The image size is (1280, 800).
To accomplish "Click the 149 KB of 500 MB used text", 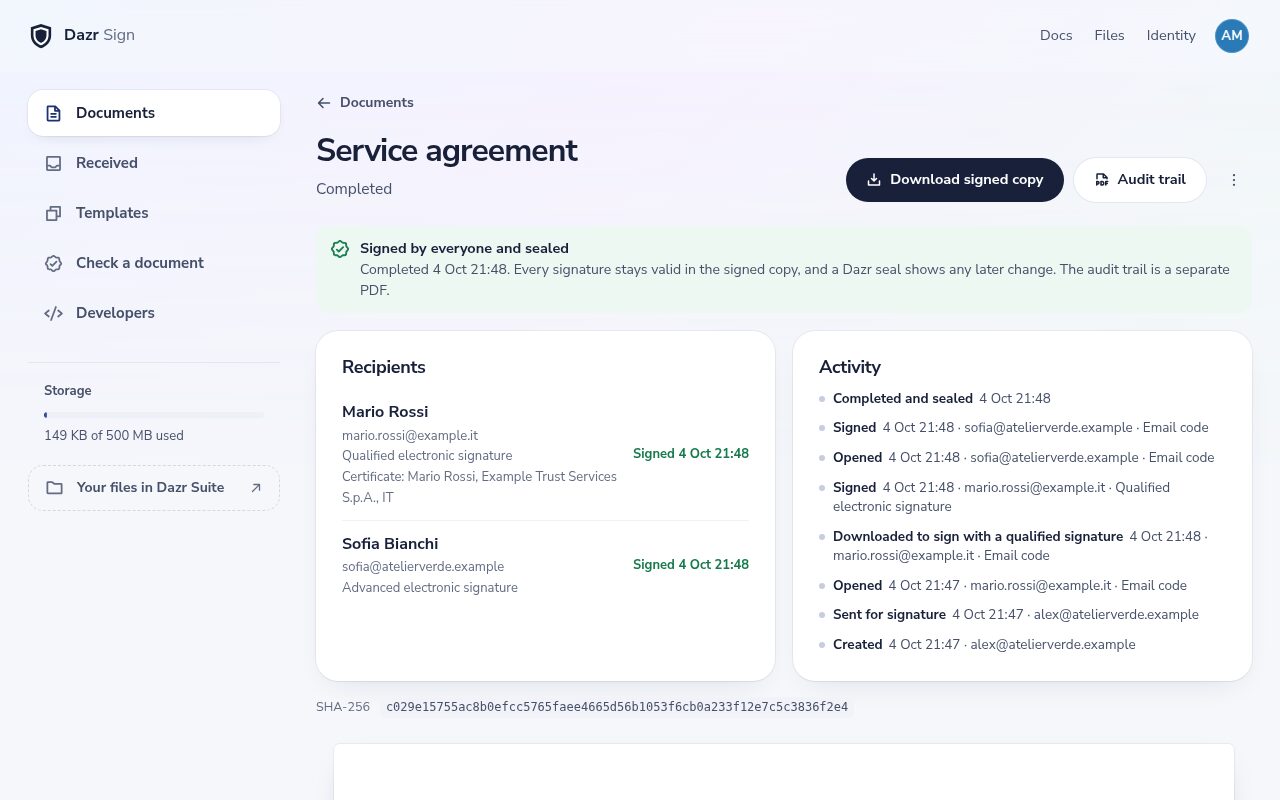I will pos(114,436).
